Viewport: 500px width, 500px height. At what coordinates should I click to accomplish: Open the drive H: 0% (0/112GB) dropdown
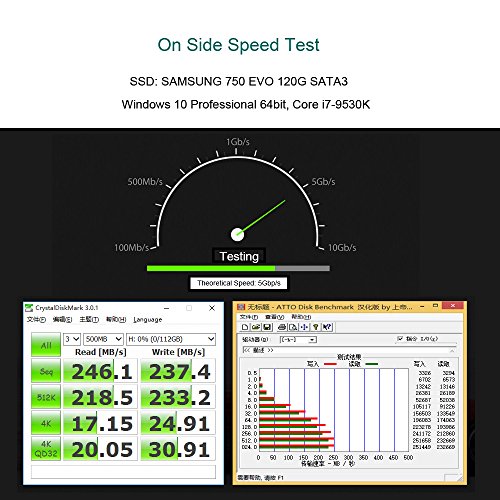[171, 339]
